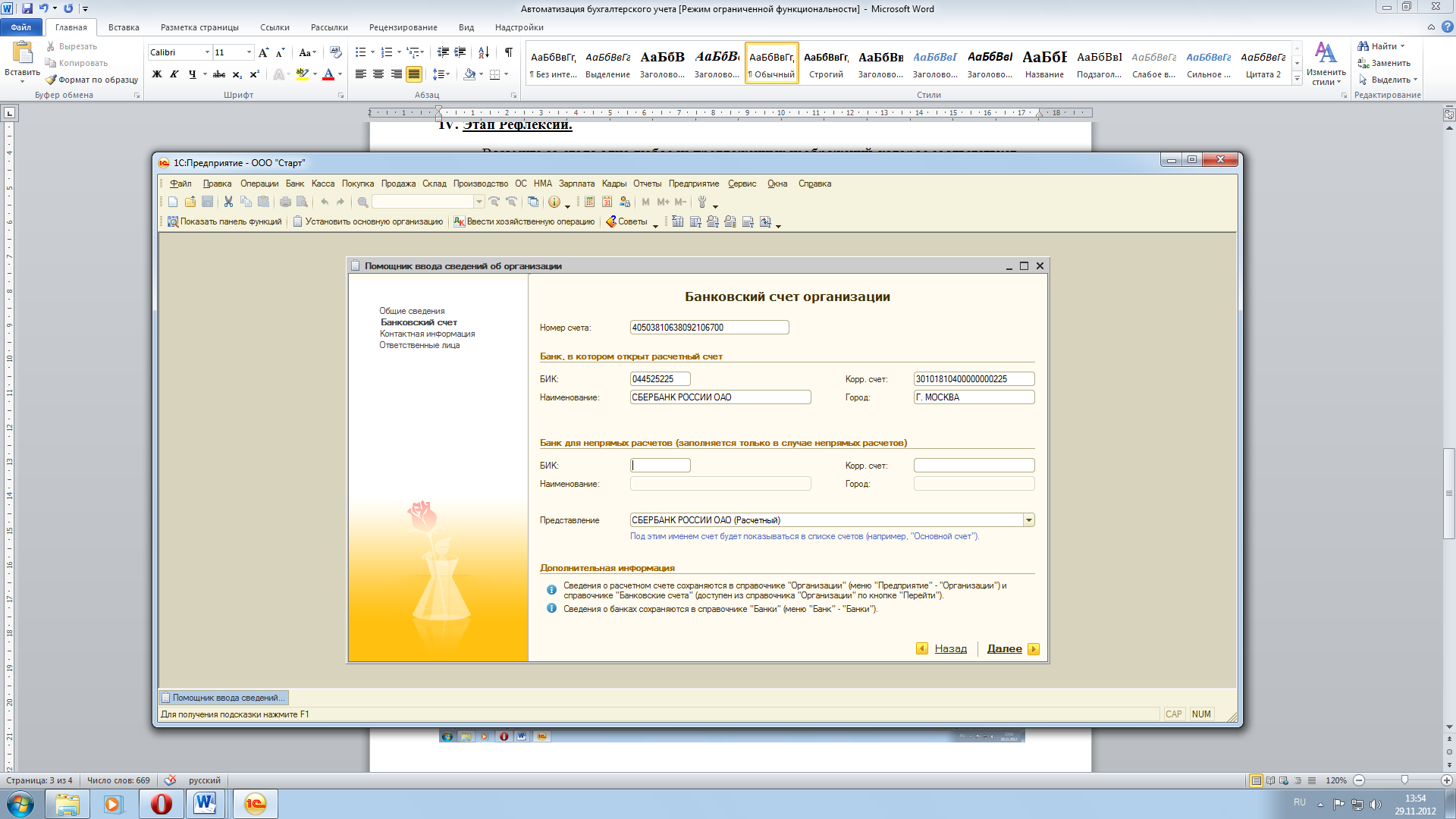The image size is (1456, 819).
Task: Click the Помощник ввода сведений taskbar tab in 1C
Action: pyautogui.click(x=224, y=698)
